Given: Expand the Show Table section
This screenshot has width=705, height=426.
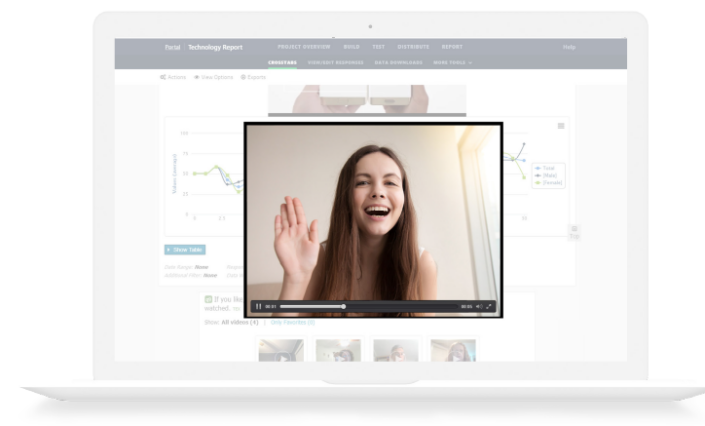Looking at the screenshot, I should [185, 249].
